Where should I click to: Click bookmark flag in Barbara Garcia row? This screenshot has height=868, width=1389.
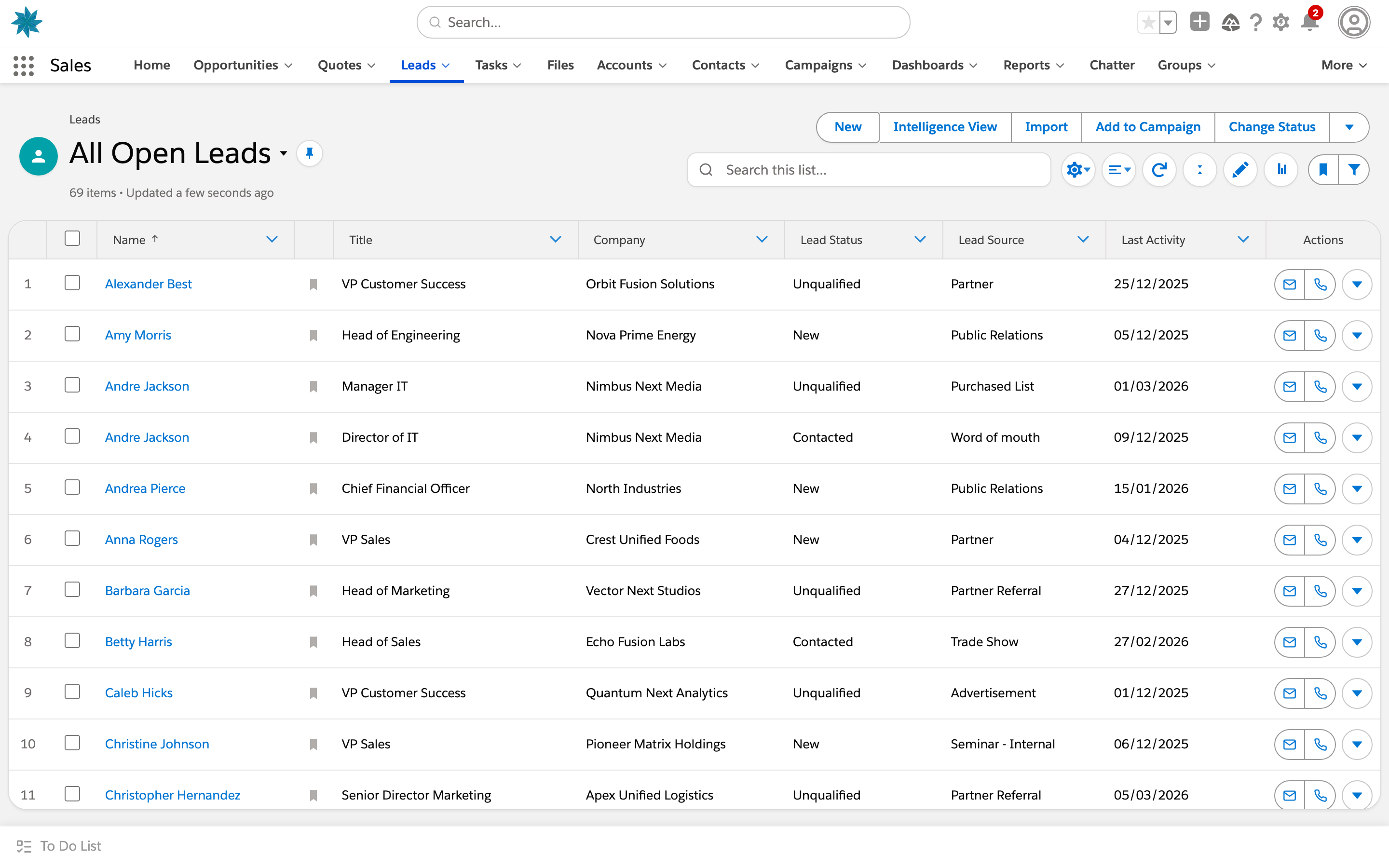coord(313,591)
